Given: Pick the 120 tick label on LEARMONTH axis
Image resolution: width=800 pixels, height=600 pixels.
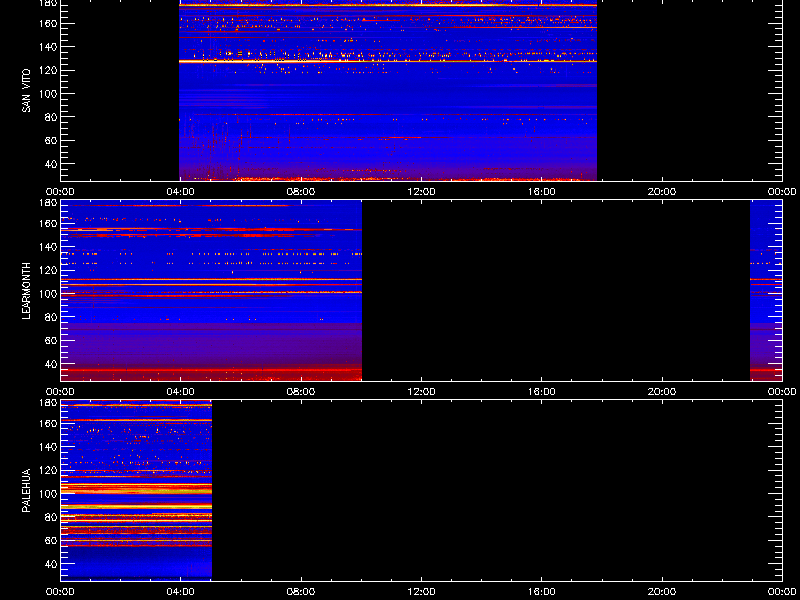Looking at the screenshot, I should click(x=49, y=270).
